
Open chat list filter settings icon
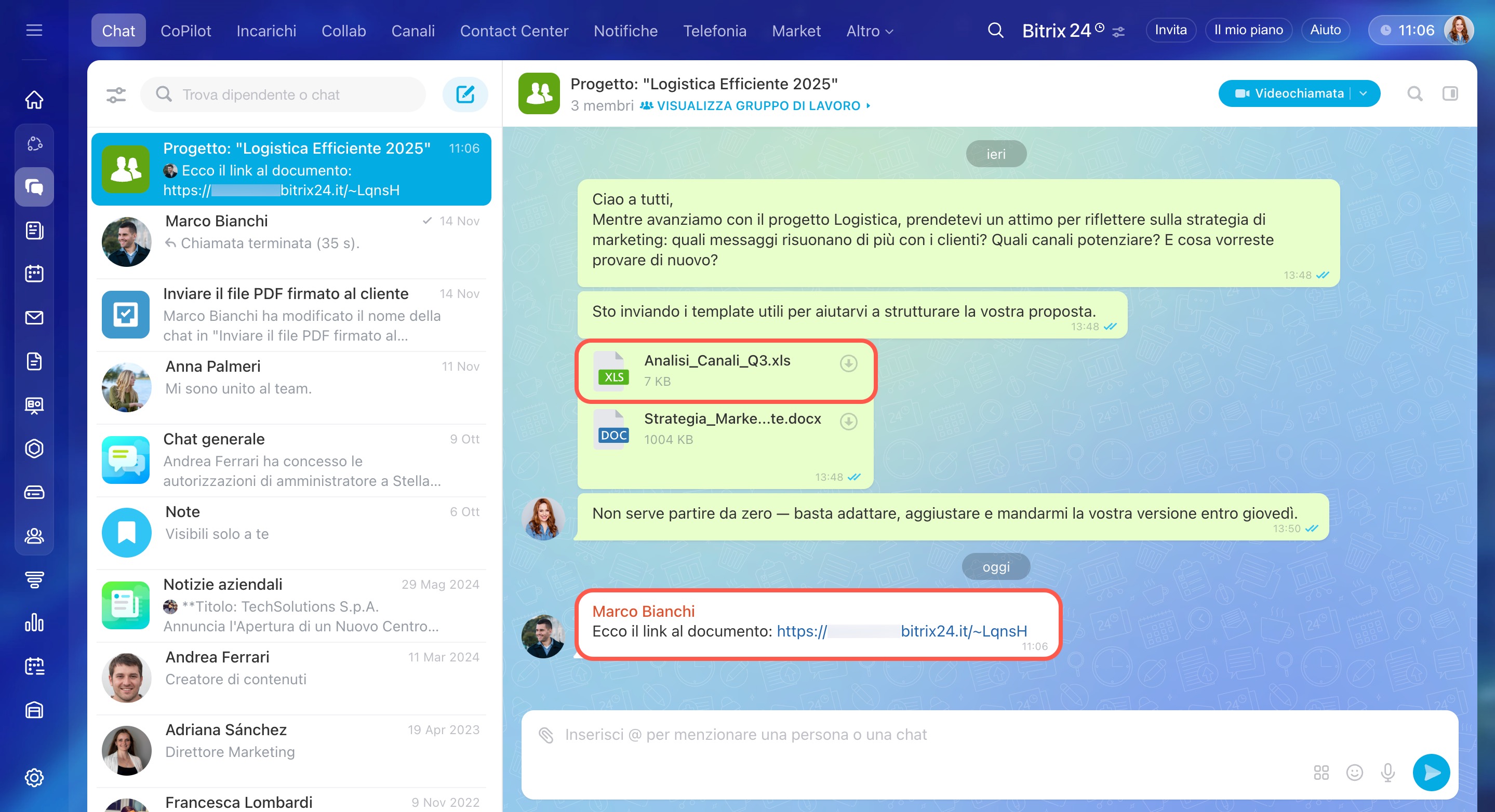116,94
